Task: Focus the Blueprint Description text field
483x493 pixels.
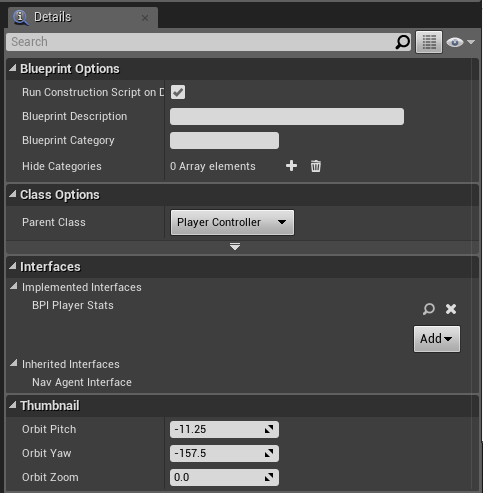Action: coord(287,116)
